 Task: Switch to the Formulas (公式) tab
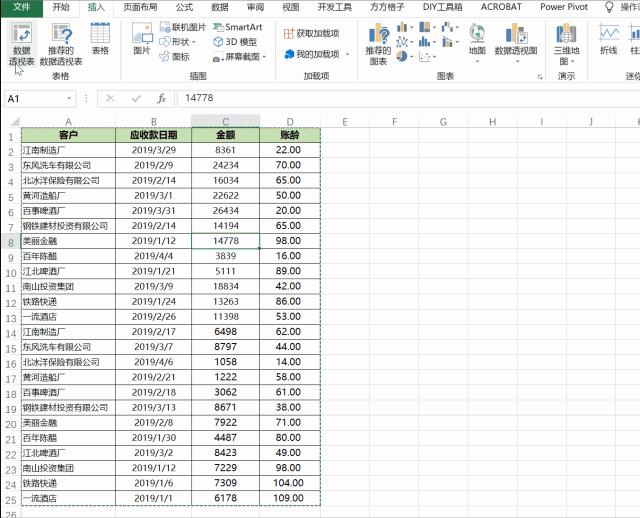pos(184,7)
